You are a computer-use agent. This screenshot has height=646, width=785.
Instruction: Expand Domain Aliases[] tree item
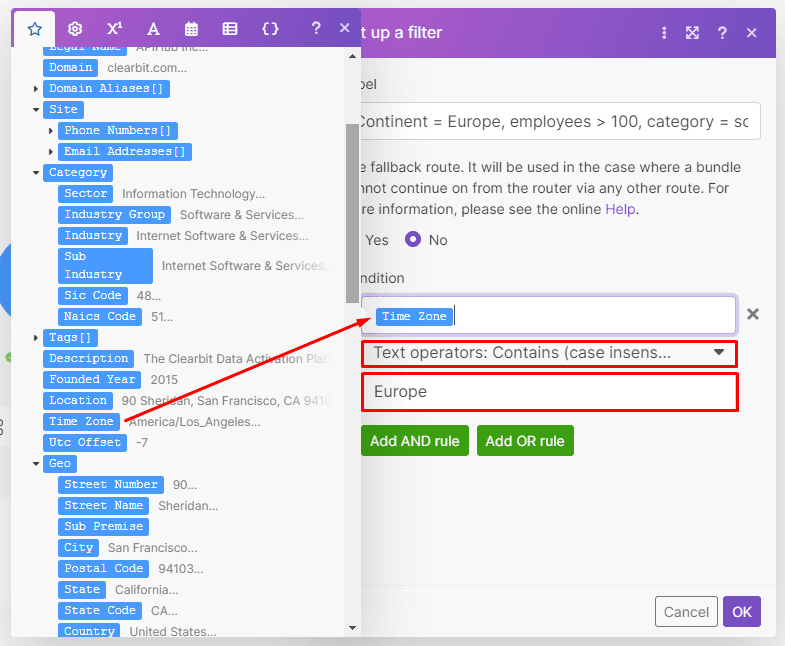[x=36, y=89]
